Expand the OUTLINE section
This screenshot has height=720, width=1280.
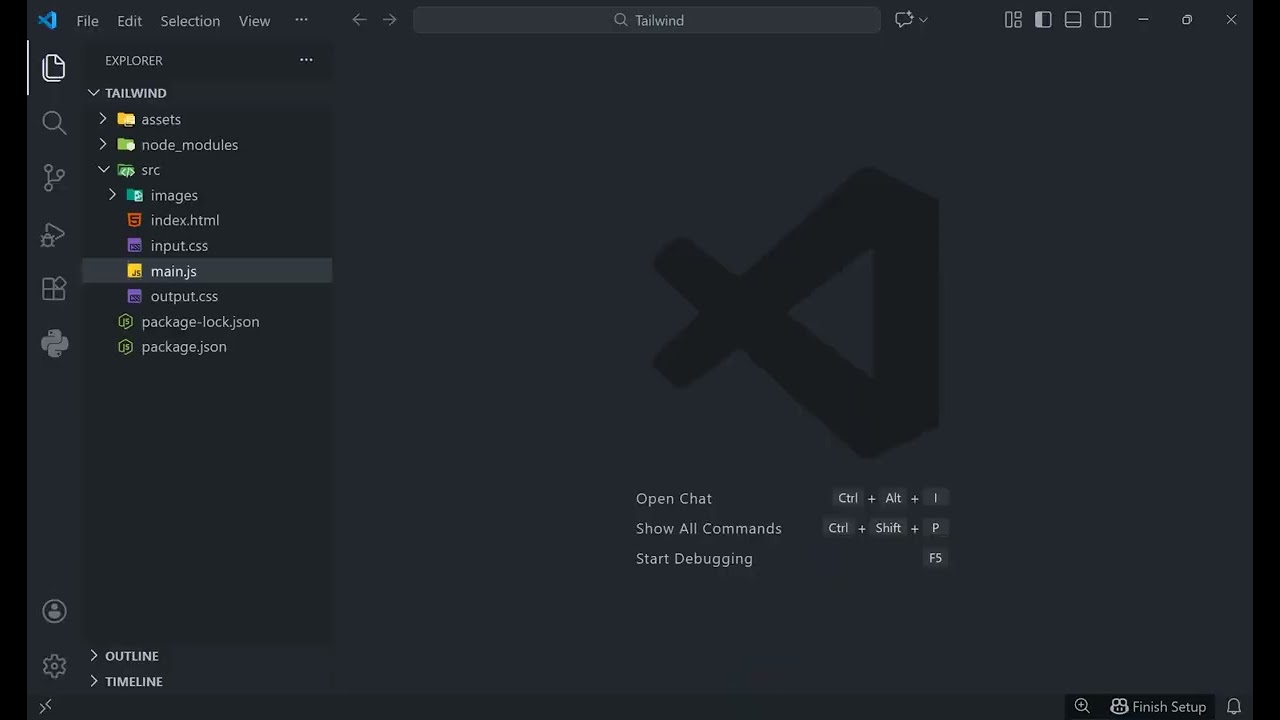click(94, 656)
